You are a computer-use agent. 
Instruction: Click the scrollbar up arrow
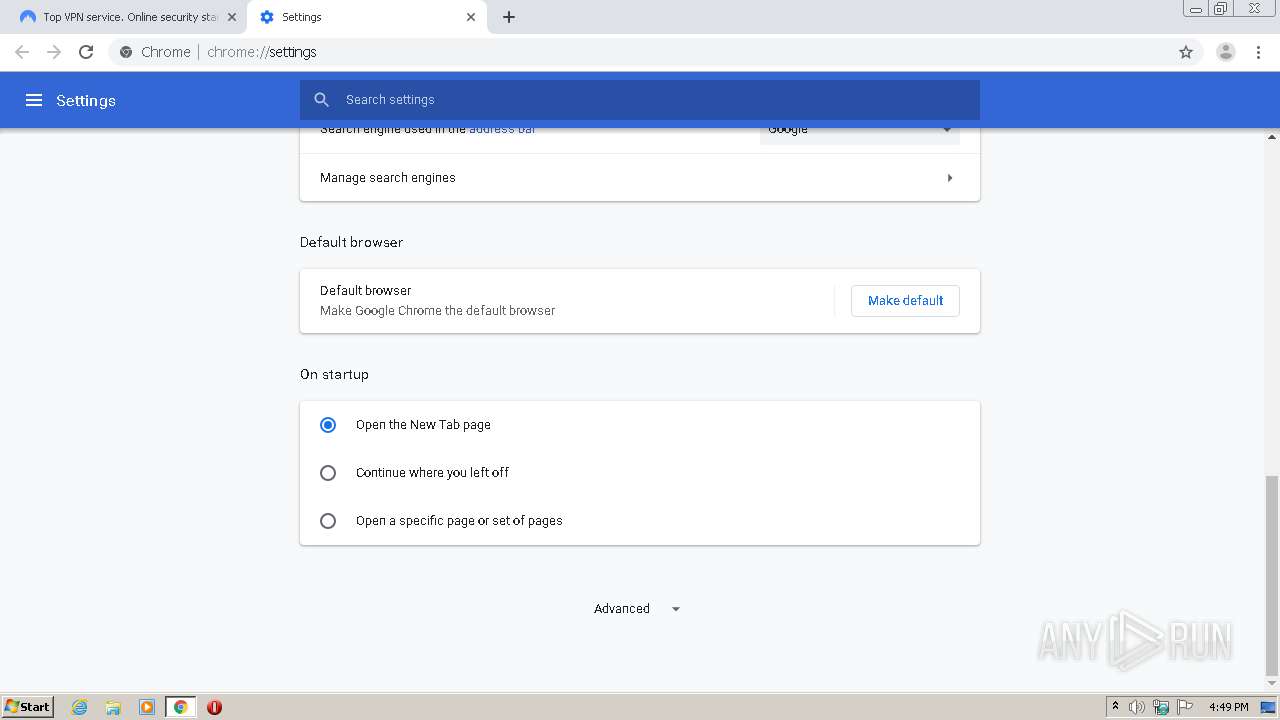click(1272, 135)
